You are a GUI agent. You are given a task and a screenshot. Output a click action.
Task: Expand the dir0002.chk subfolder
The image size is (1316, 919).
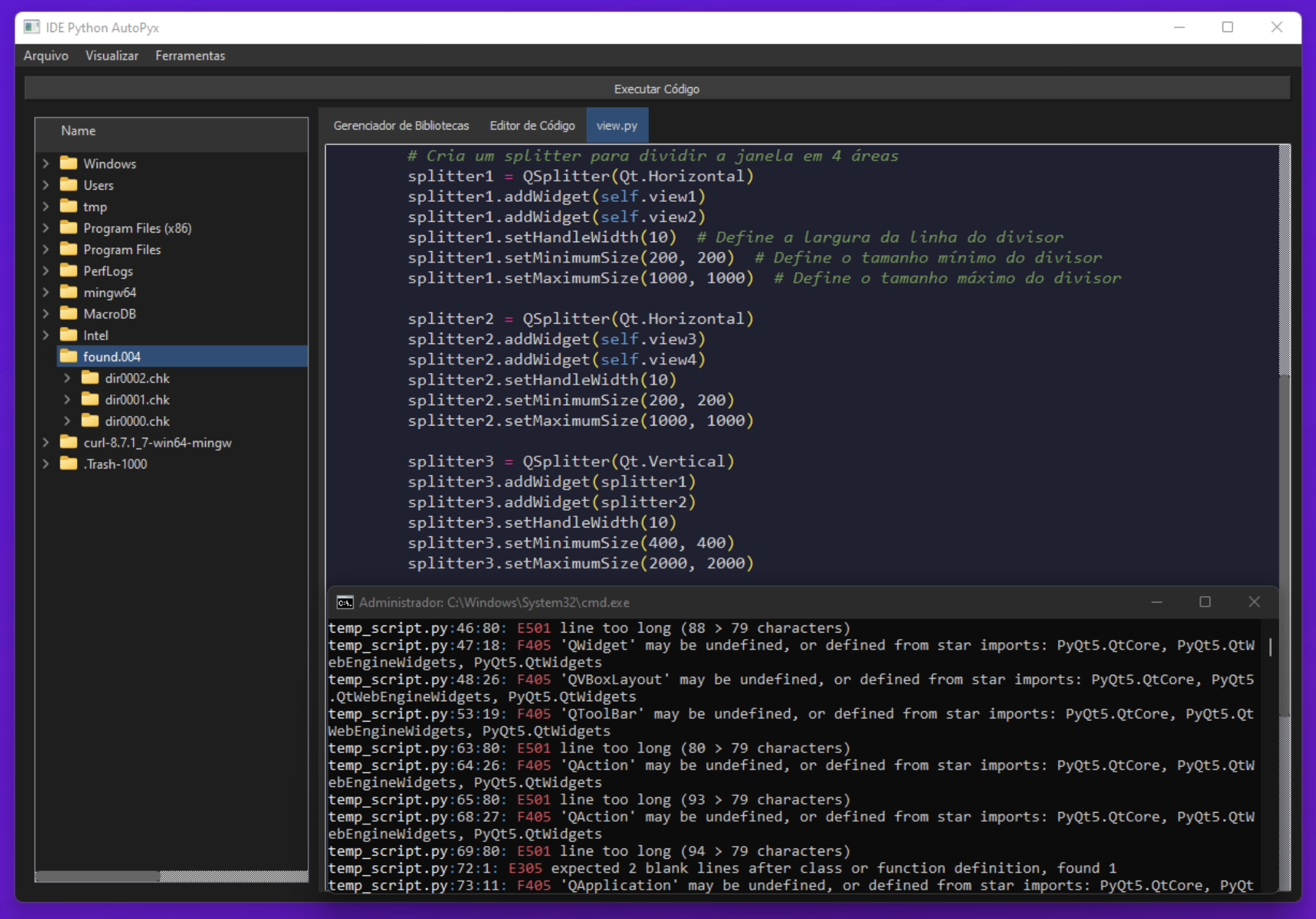pos(67,378)
